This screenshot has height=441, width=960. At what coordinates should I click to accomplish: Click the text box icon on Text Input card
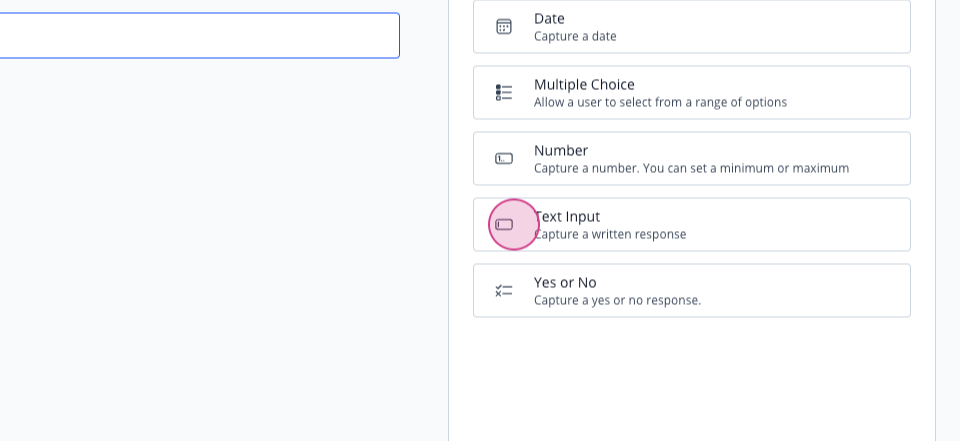point(504,225)
